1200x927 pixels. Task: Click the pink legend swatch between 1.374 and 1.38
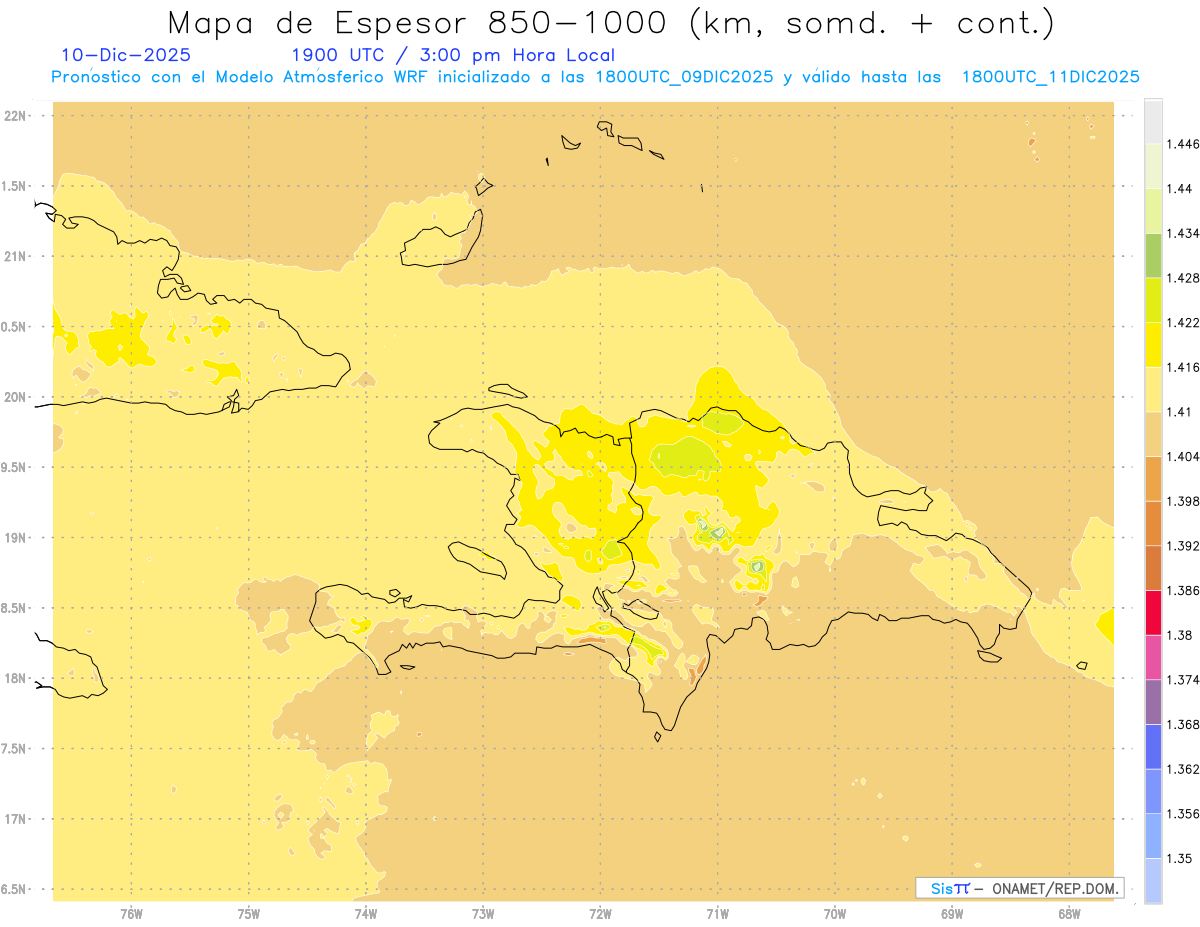click(1153, 657)
